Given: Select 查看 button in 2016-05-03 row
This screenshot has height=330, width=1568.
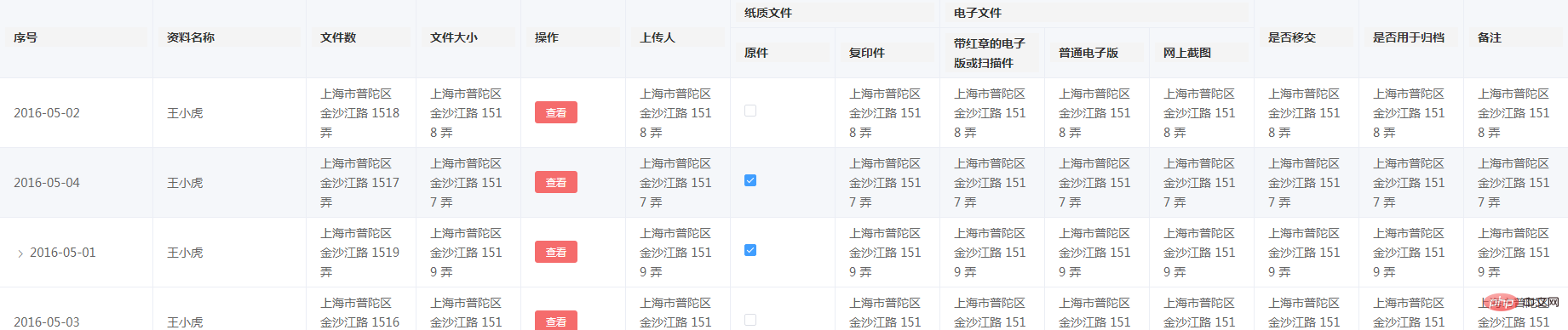Looking at the screenshot, I should point(556,321).
